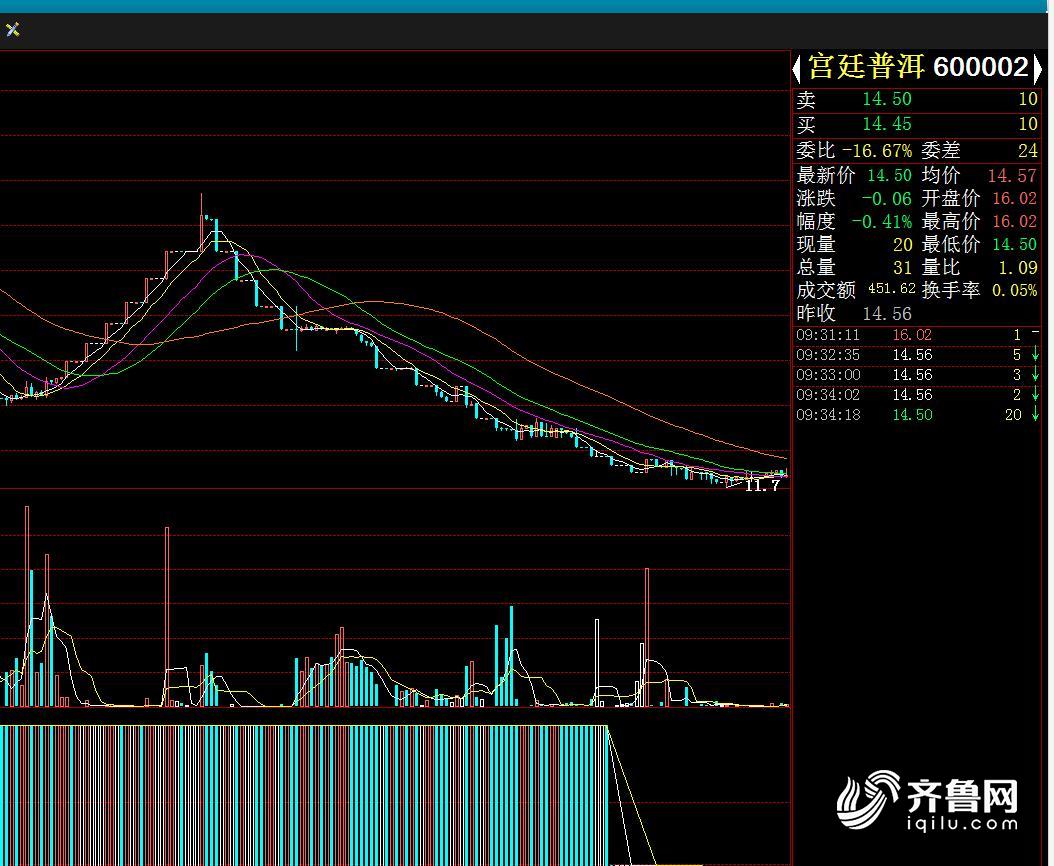This screenshot has height=866, width=1054.
Task: Select the 09:34:18 trade row
Action: tap(918, 415)
